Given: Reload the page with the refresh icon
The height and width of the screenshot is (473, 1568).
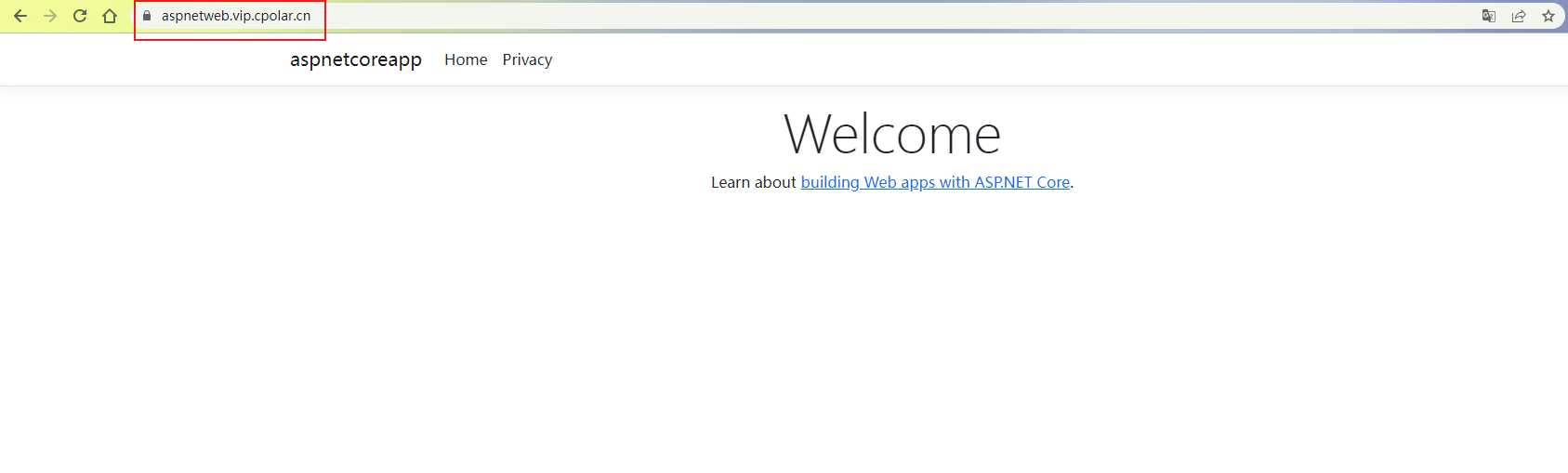Looking at the screenshot, I should tap(80, 16).
